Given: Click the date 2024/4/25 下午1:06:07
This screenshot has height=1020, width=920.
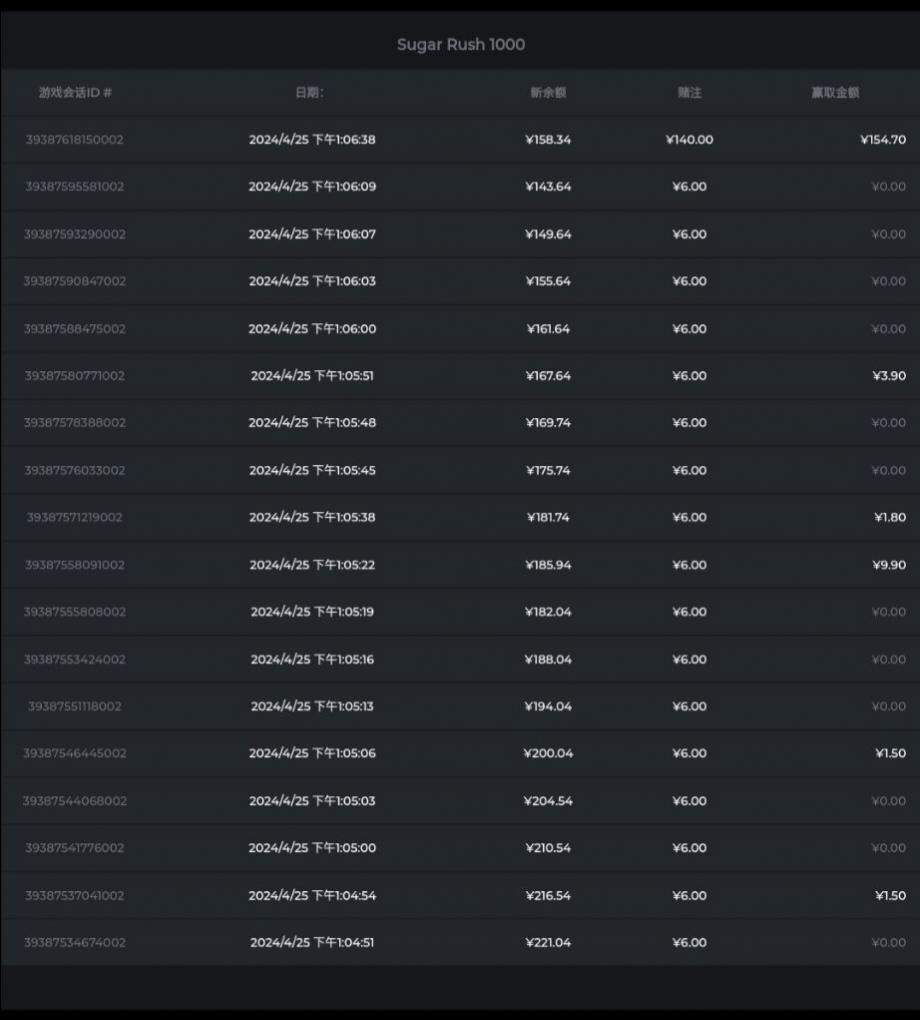Looking at the screenshot, I should click(x=312, y=234).
